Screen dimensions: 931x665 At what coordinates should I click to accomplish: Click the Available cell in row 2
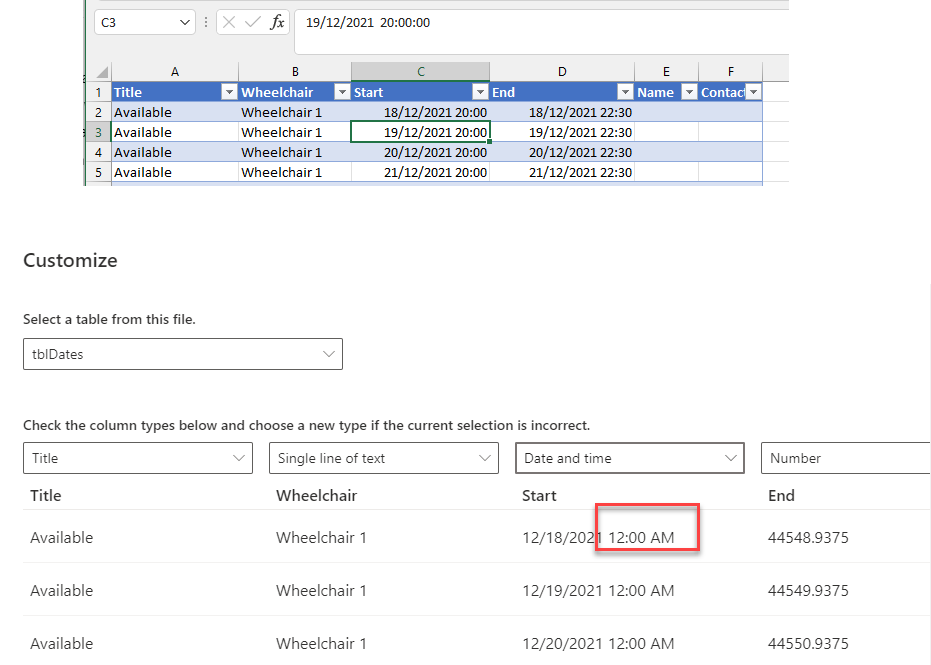point(175,112)
